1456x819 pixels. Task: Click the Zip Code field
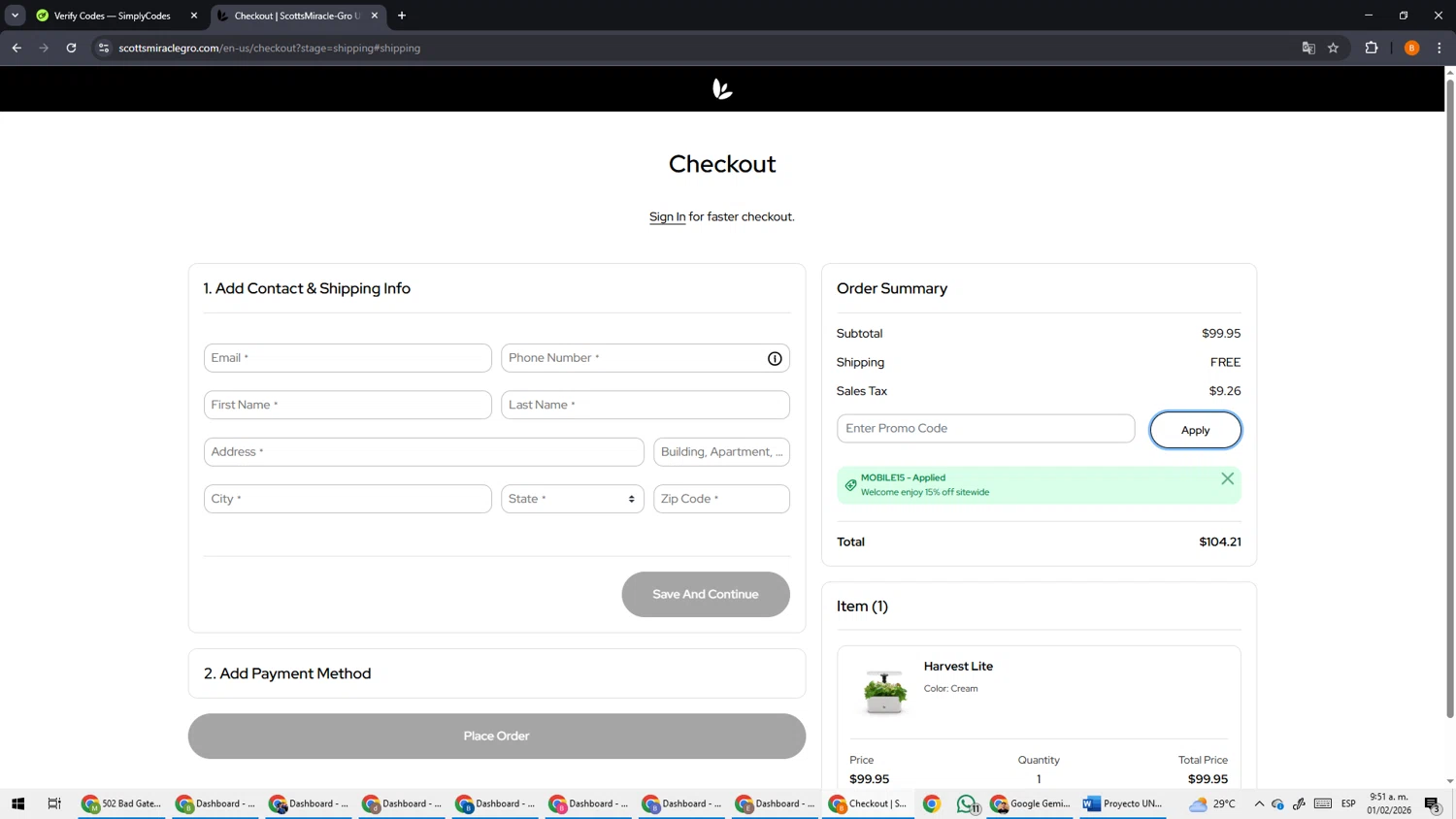point(721,499)
